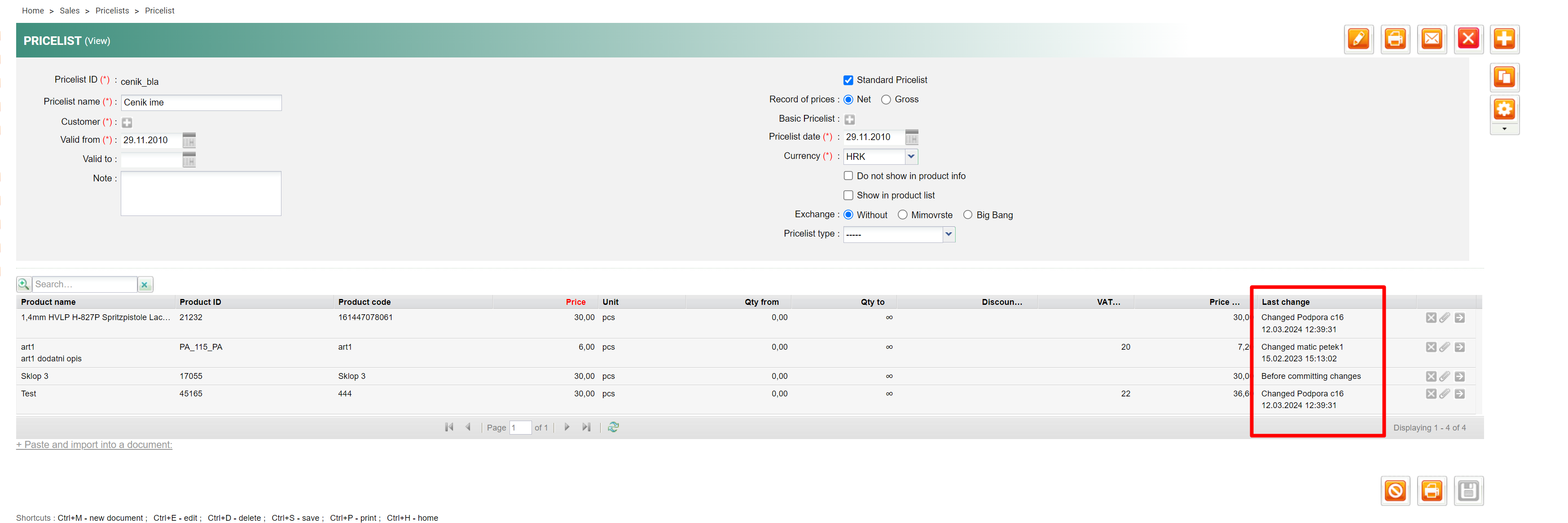The width and height of the screenshot is (1568, 523).
Task: Open the Currency HRK dropdown
Action: pos(911,157)
